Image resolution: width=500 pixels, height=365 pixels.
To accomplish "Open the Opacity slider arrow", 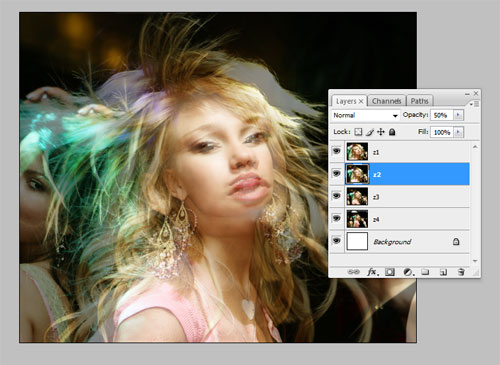I will click(x=458, y=115).
